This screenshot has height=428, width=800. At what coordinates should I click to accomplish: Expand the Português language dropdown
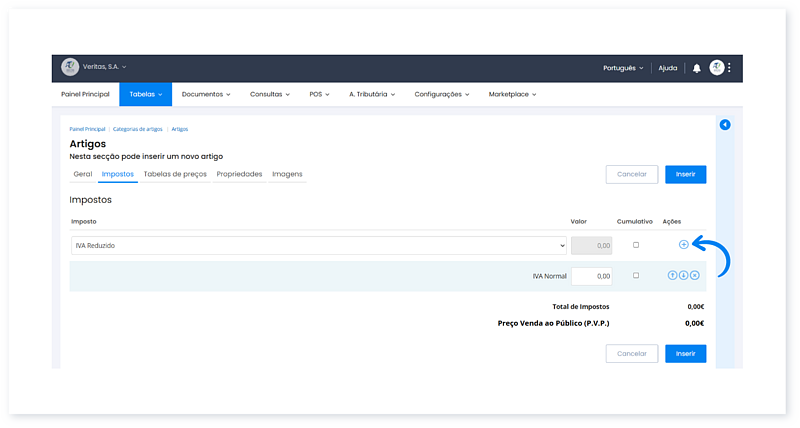click(x=623, y=68)
